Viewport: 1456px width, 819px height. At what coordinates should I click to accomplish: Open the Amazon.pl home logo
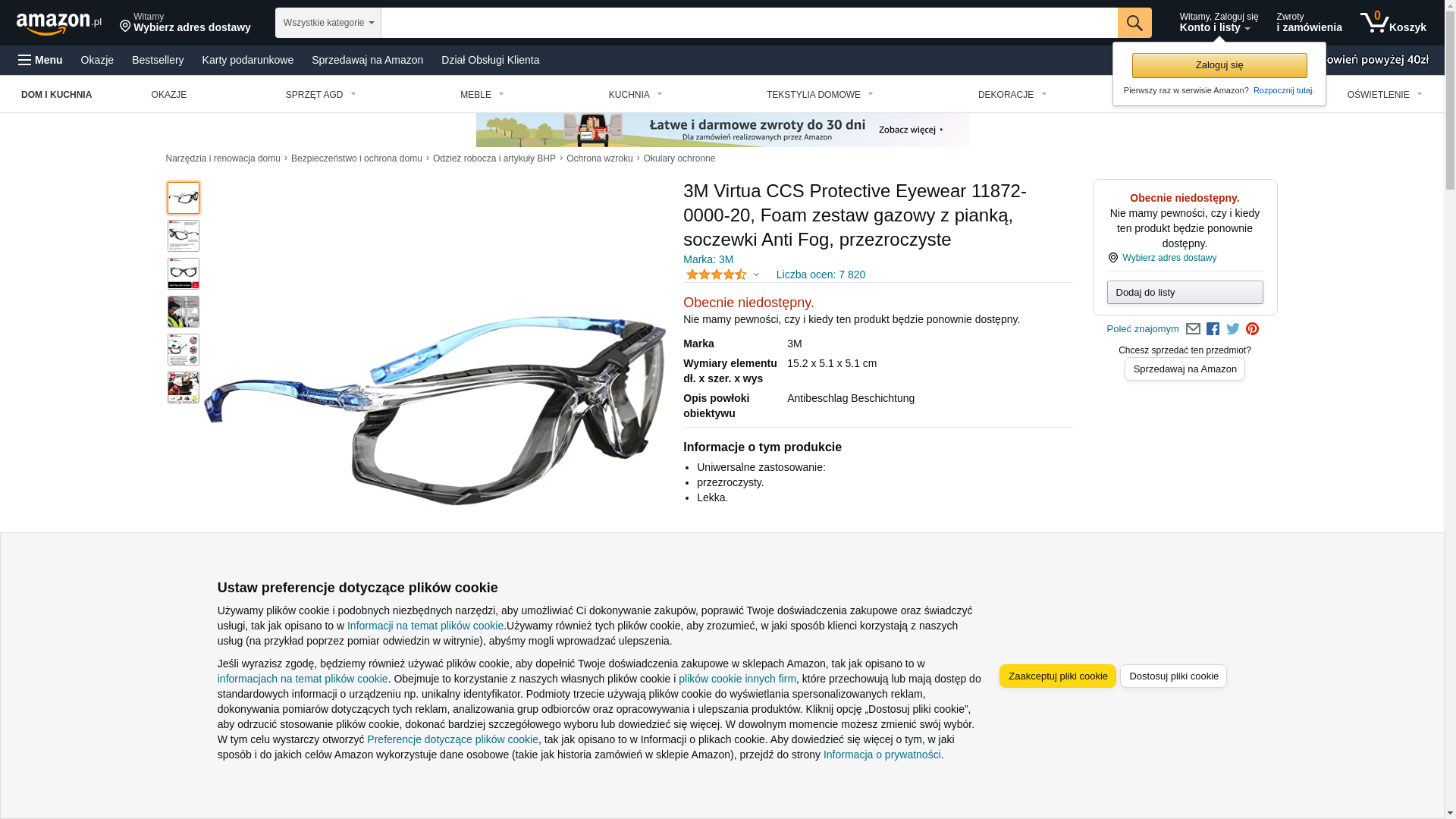point(59,24)
